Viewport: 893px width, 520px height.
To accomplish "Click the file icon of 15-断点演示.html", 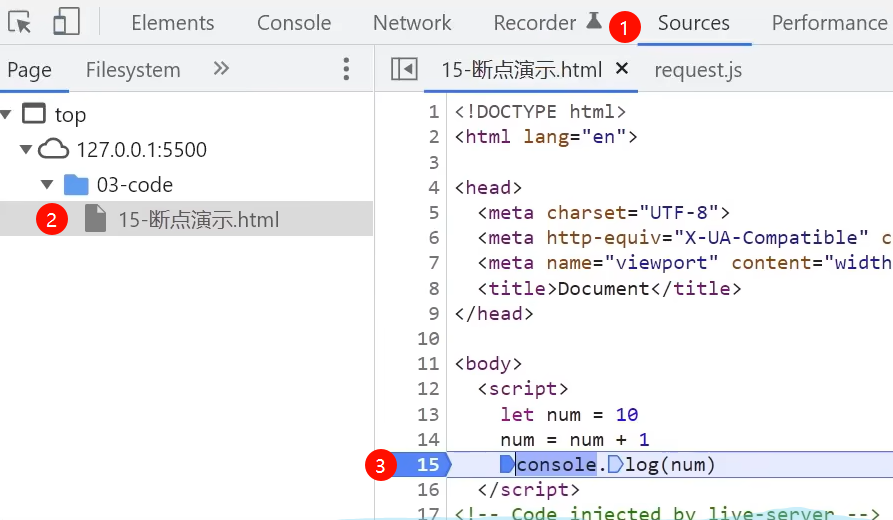I will 96,219.
